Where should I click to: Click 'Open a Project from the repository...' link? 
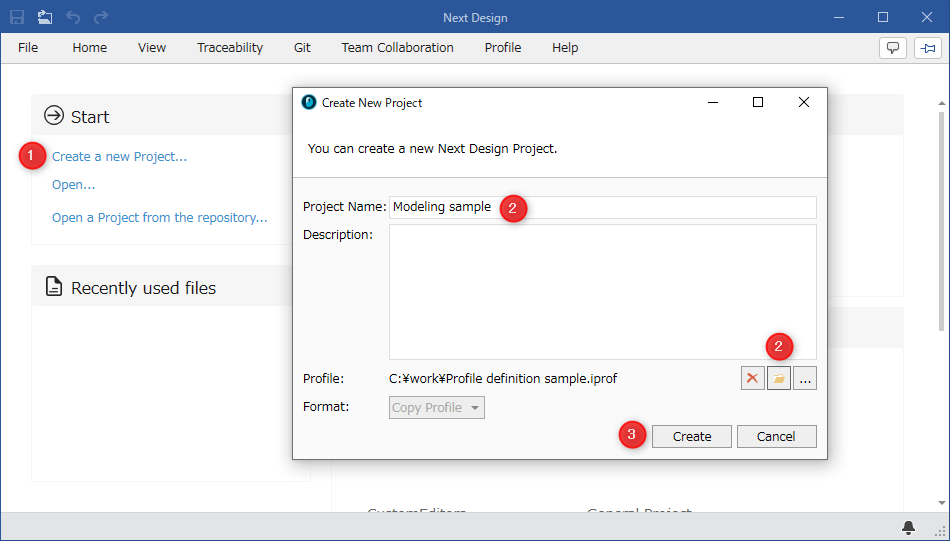point(159,217)
